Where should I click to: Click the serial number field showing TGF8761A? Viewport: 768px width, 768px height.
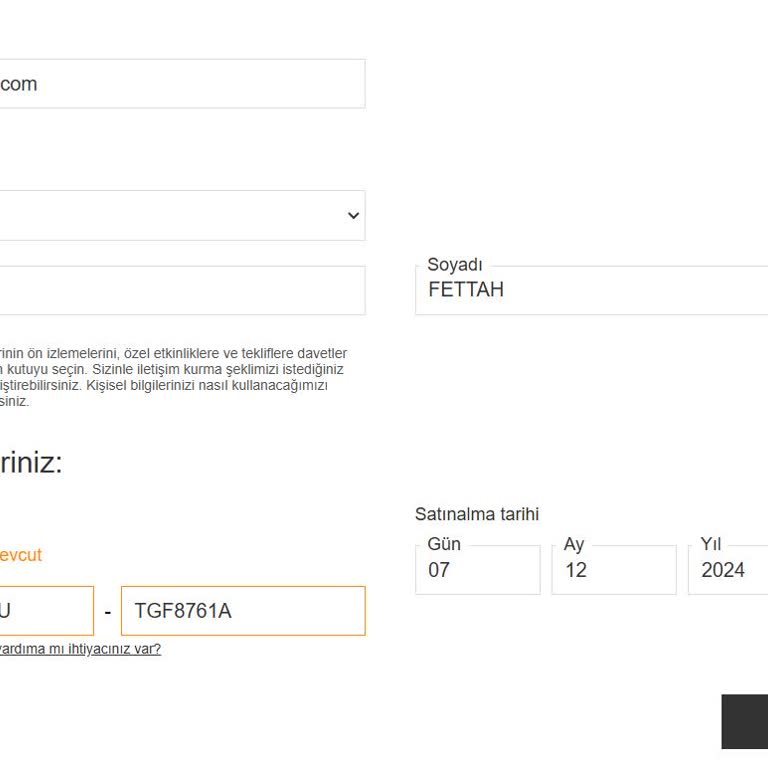click(243, 611)
